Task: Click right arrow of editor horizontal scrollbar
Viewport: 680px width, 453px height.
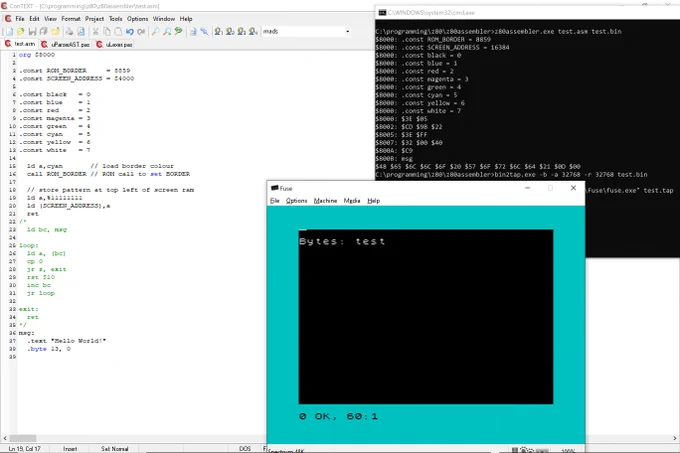Action: point(675,438)
